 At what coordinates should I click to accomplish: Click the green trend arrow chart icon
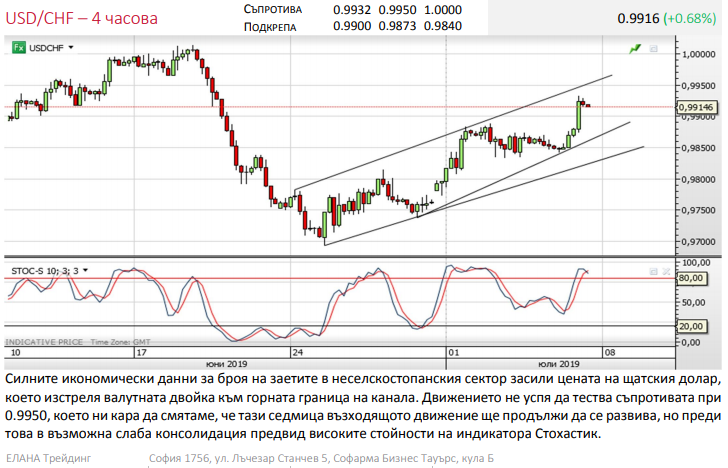[635, 49]
